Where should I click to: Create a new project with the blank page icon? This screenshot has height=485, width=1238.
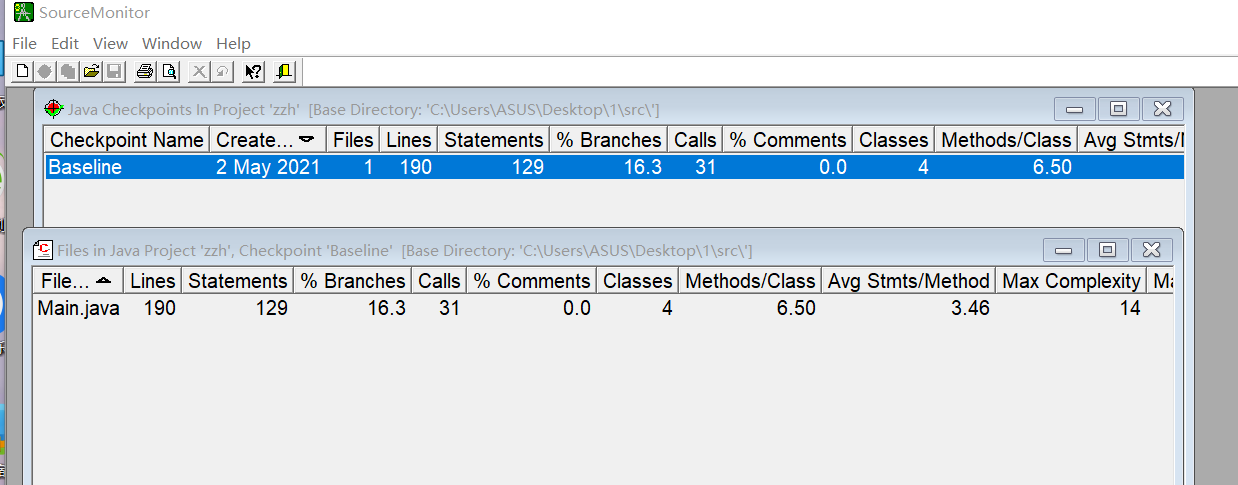[22, 71]
